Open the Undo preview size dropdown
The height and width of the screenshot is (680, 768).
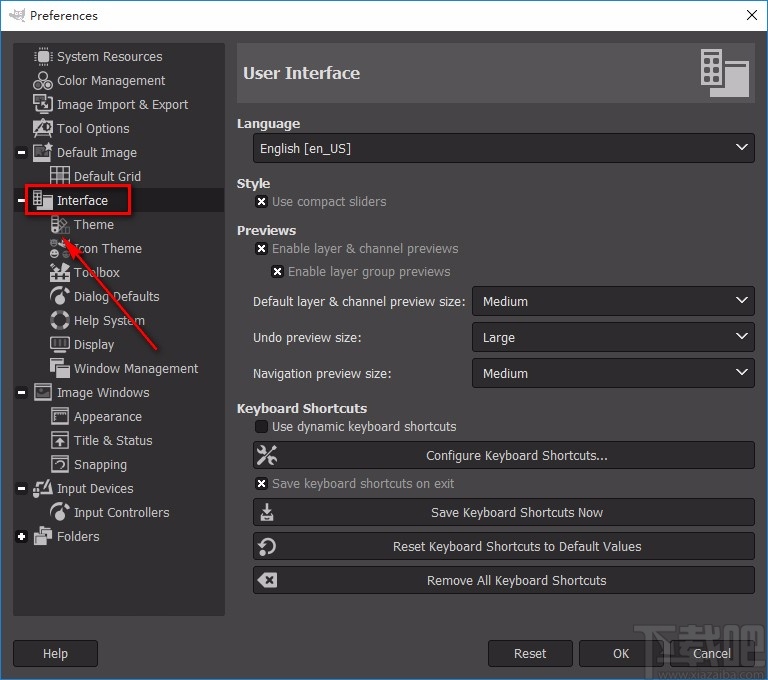coord(612,338)
